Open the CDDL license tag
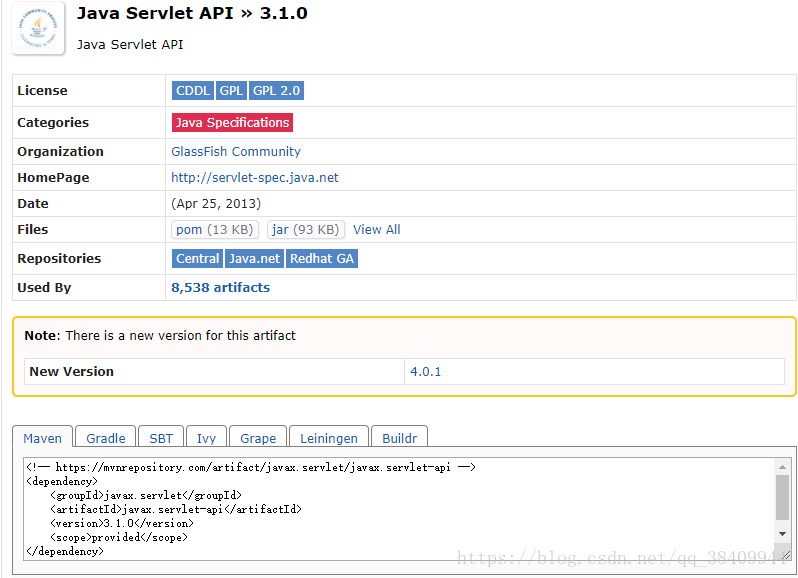The image size is (798, 578). click(192, 91)
